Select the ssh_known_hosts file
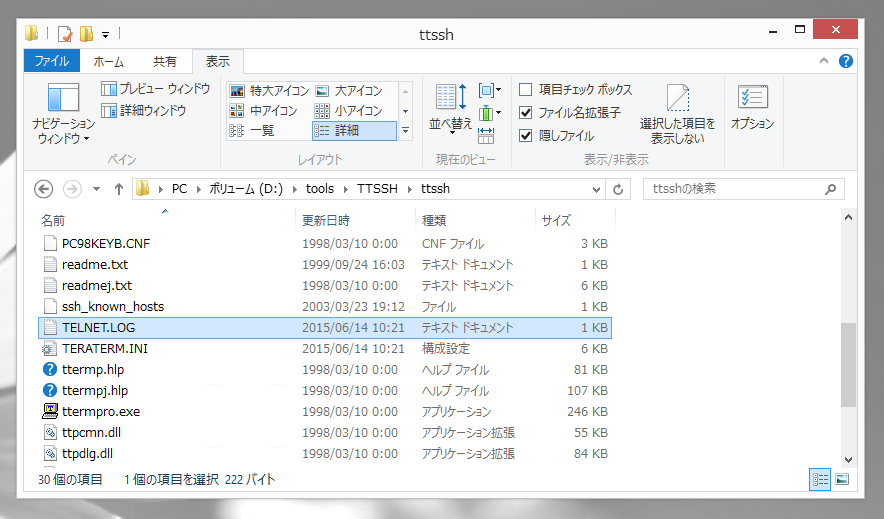 pos(325,307)
